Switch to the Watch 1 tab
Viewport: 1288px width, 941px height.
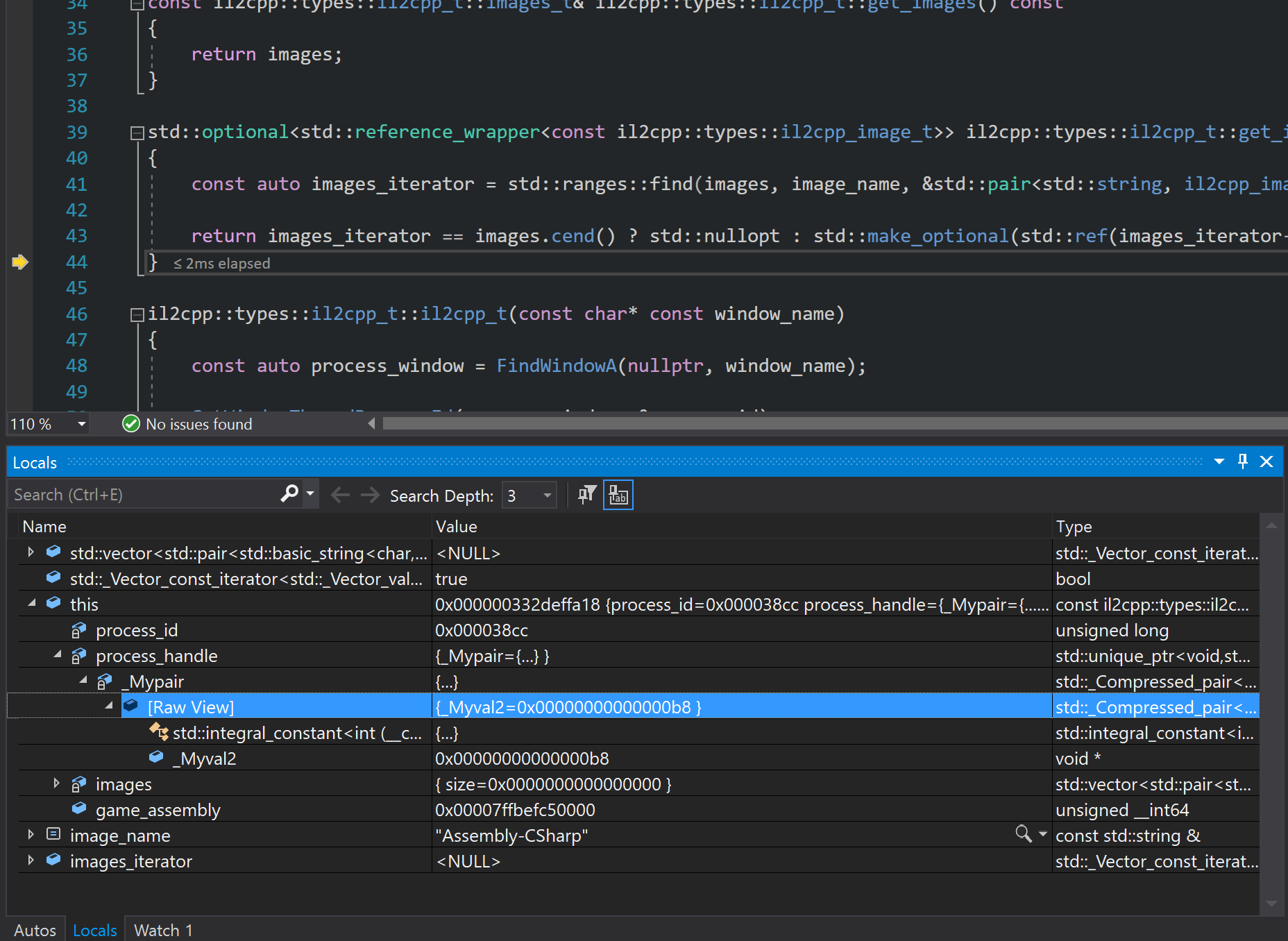point(163,930)
